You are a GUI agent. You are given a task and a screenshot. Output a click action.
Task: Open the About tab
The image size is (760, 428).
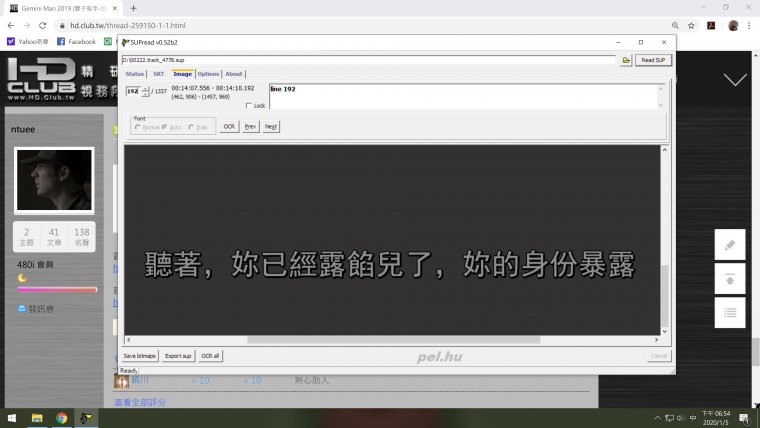click(234, 74)
